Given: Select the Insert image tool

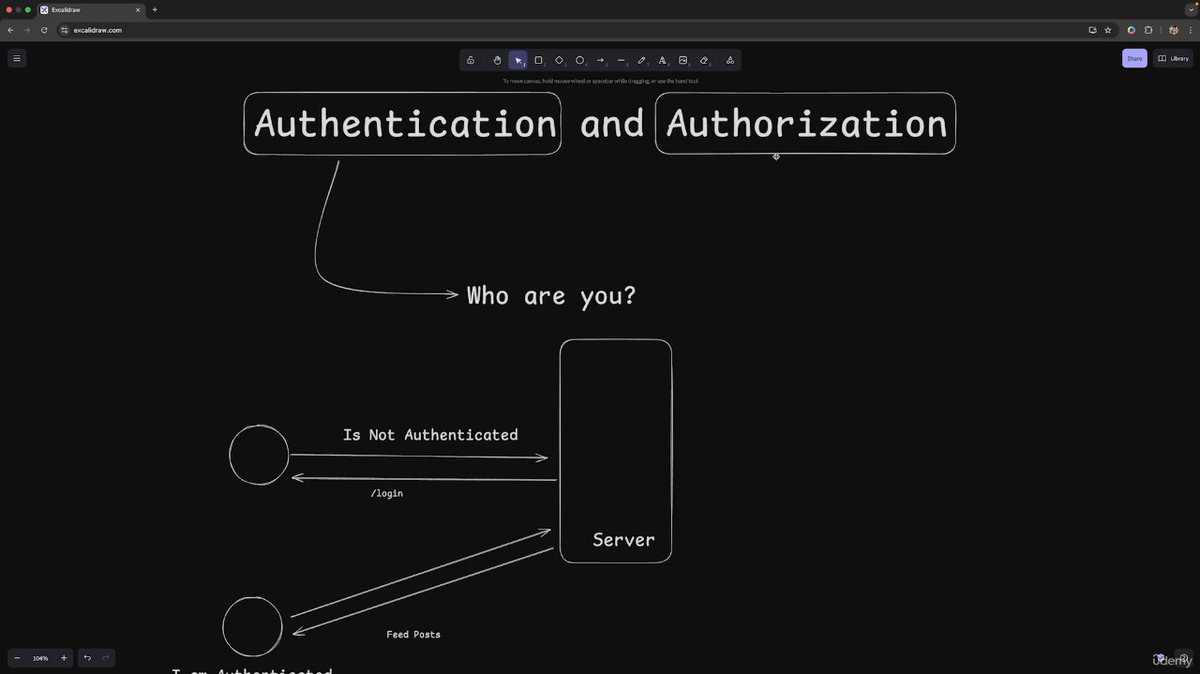Looking at the screenshot, I should (x=684, y=60).
